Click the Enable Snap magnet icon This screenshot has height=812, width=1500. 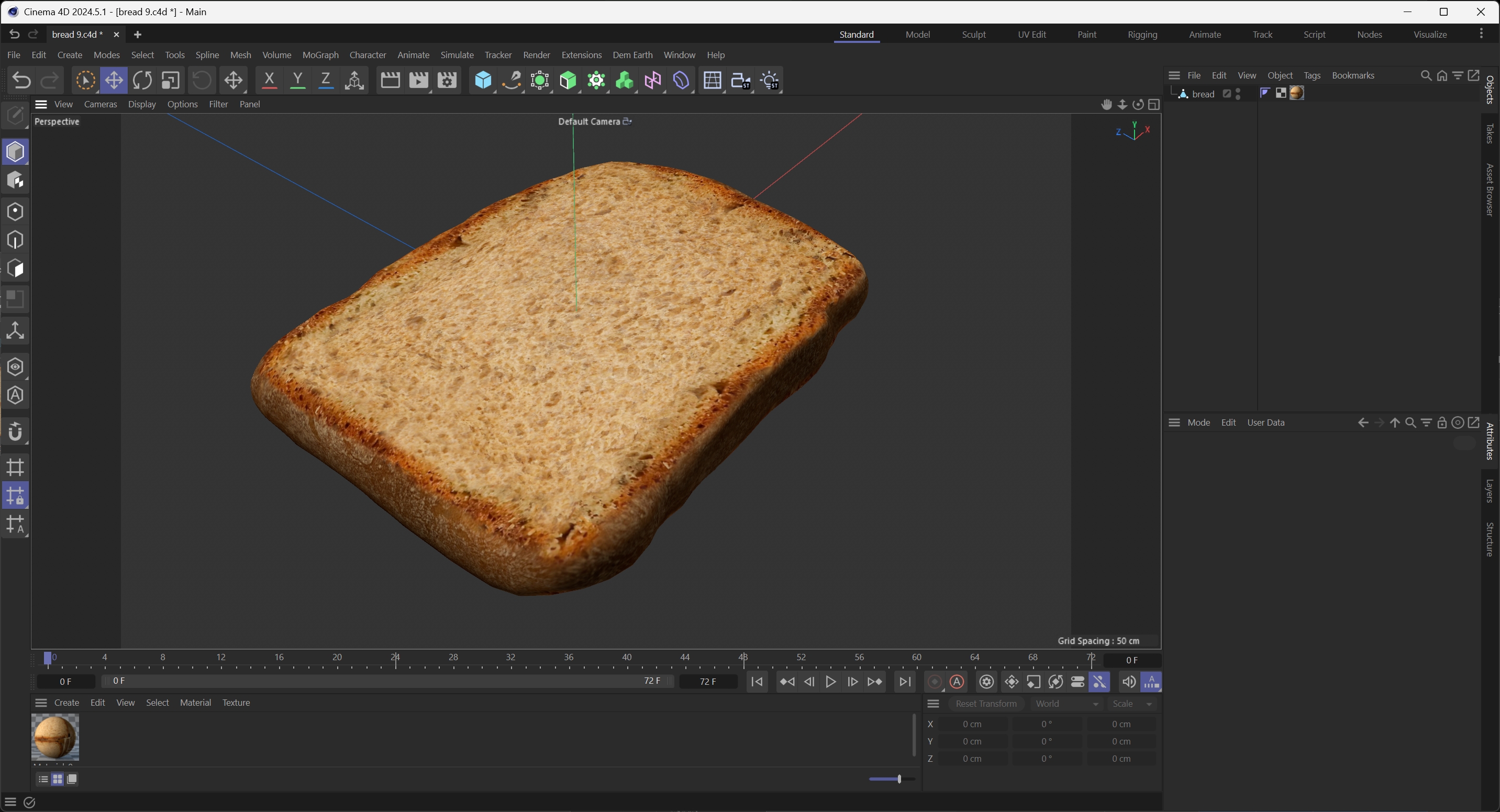15,432
